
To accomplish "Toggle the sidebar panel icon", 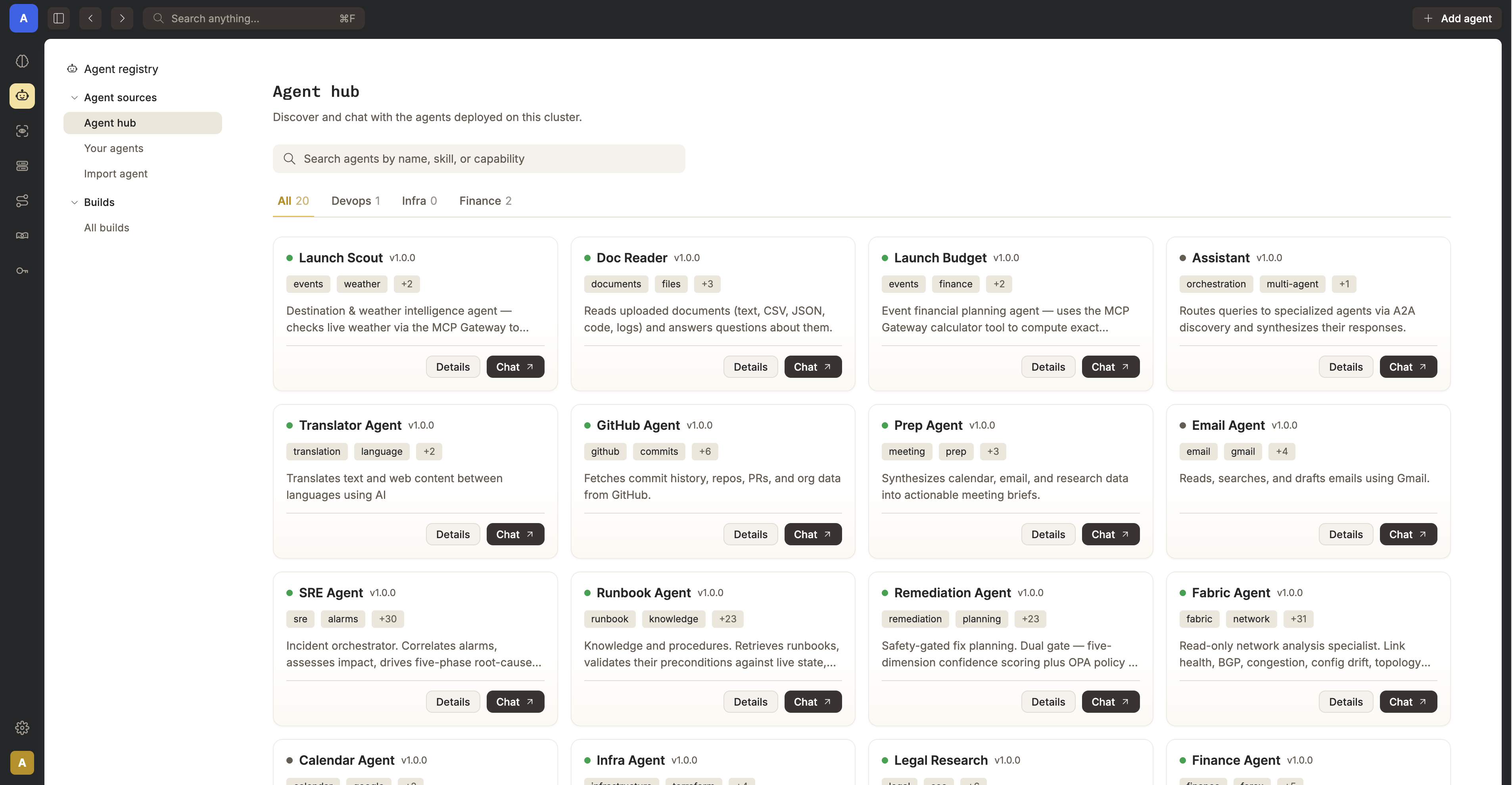I will [x=59, y=18].
